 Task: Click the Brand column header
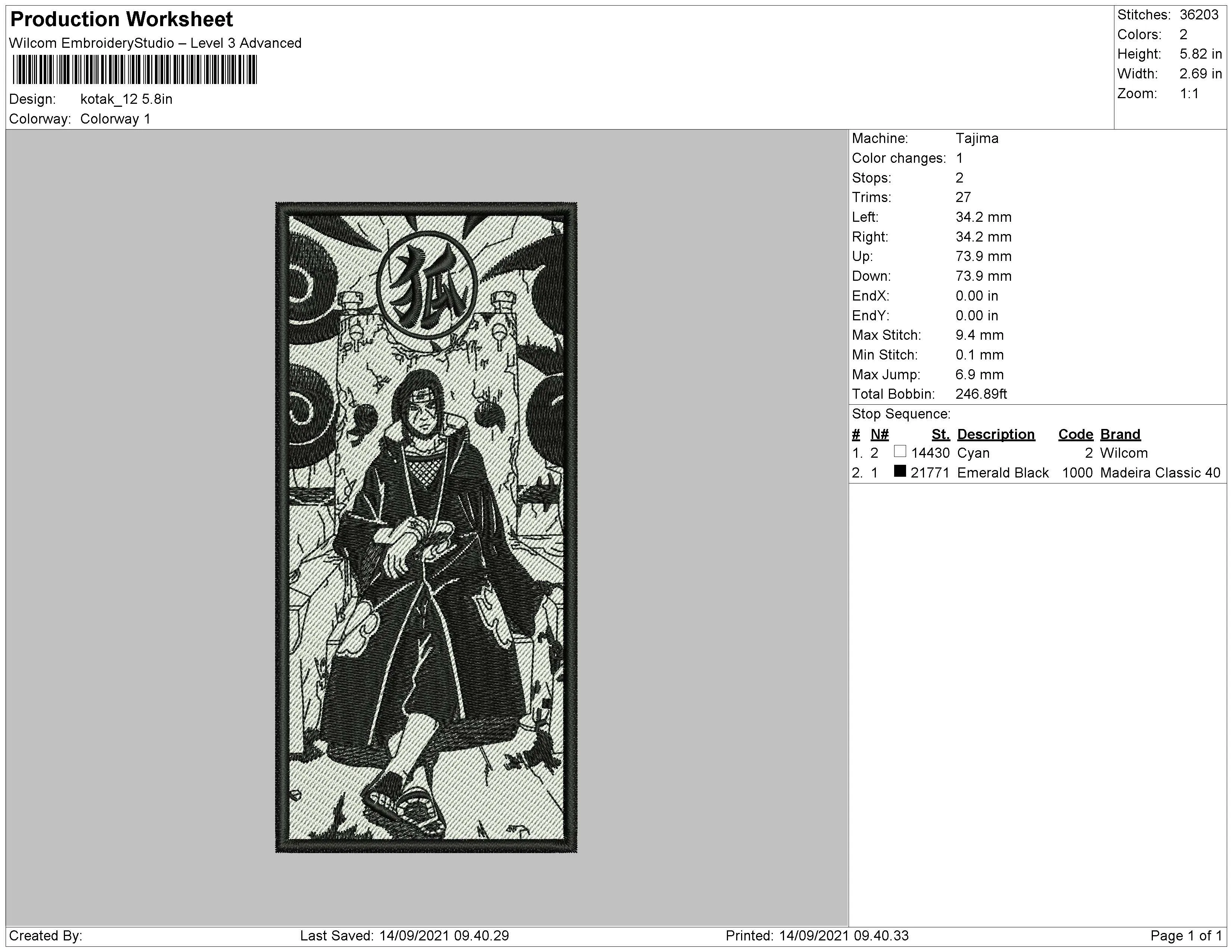[x=1120, y=435]
